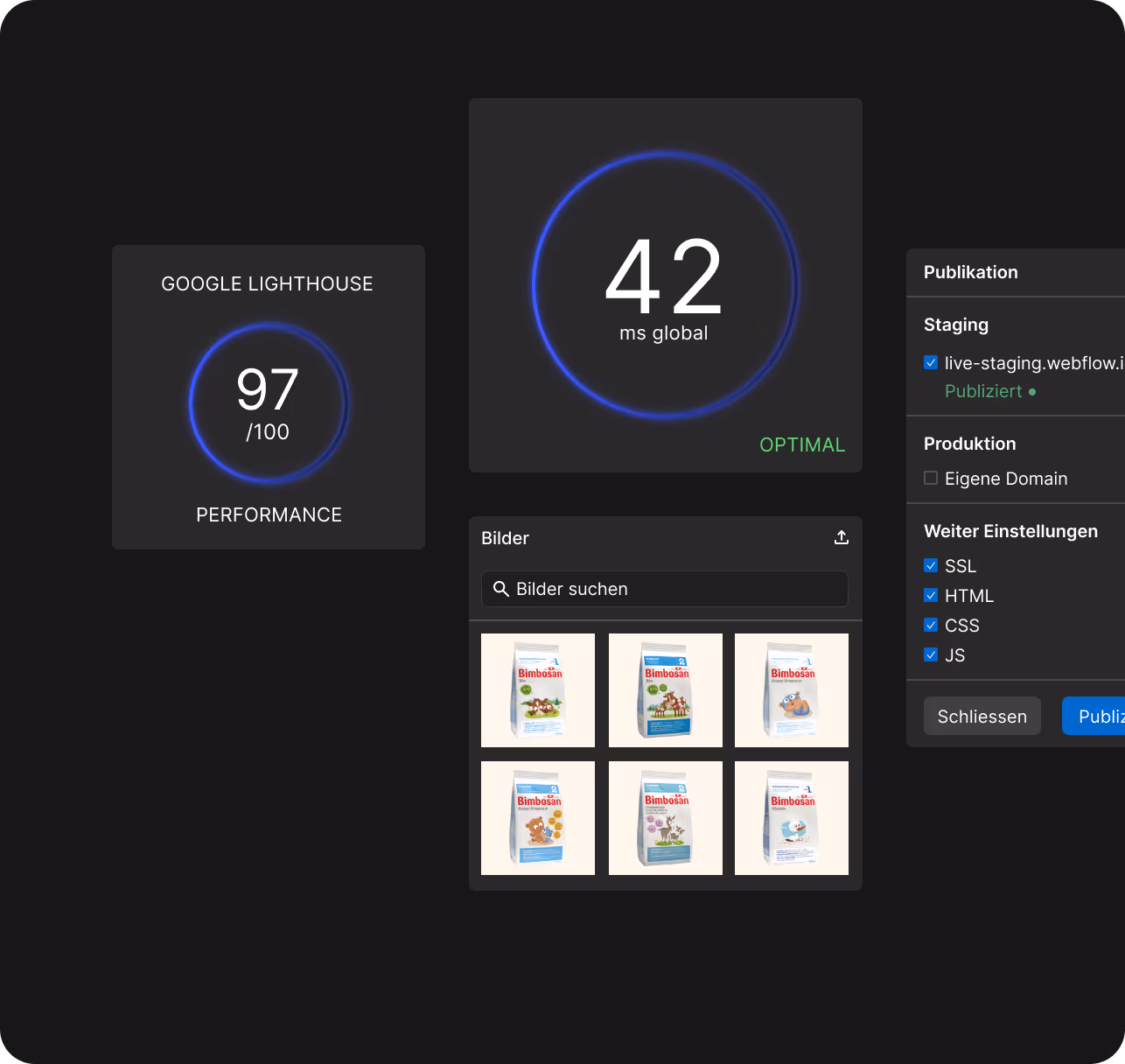Enable the Eigene Domain checkbox
Image resolution: width=1125 pixels, height=1064 pixels.
pyautogui.click(x=931, y=478)
